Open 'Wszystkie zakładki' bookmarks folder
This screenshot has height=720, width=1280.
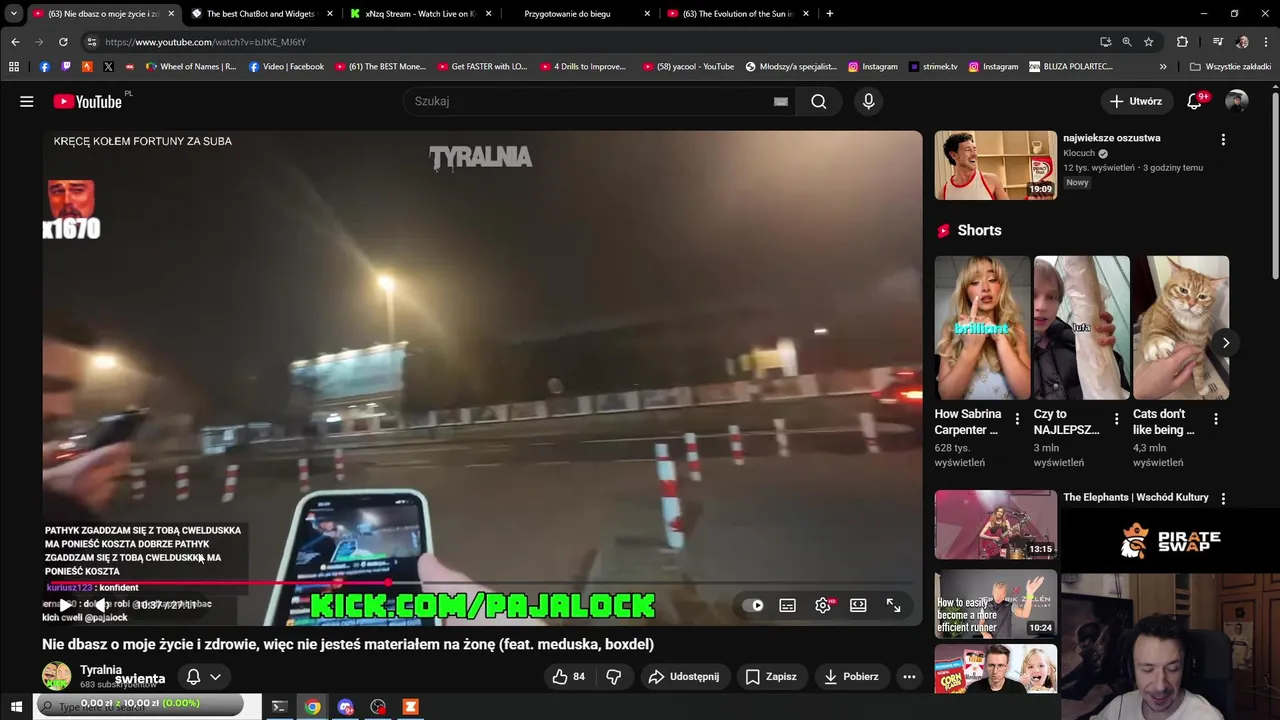1230,67
